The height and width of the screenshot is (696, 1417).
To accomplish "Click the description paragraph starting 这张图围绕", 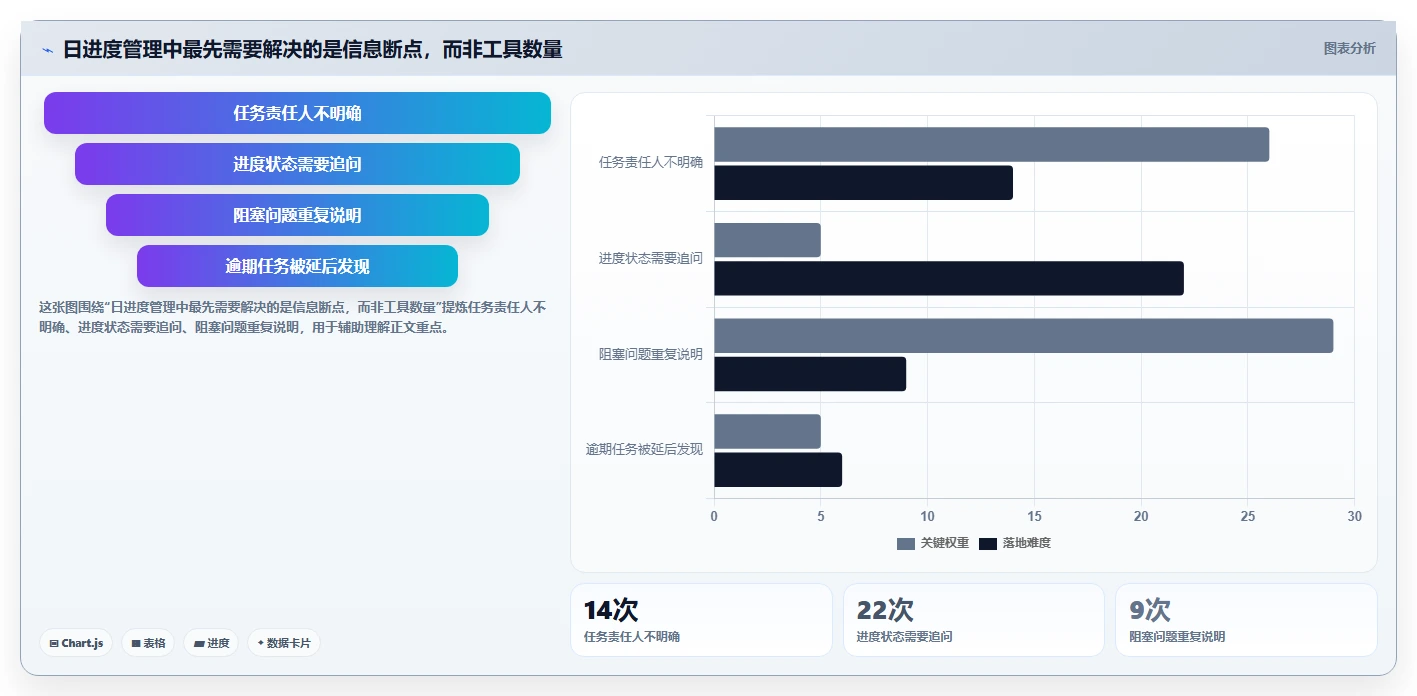I will [292, 317].
